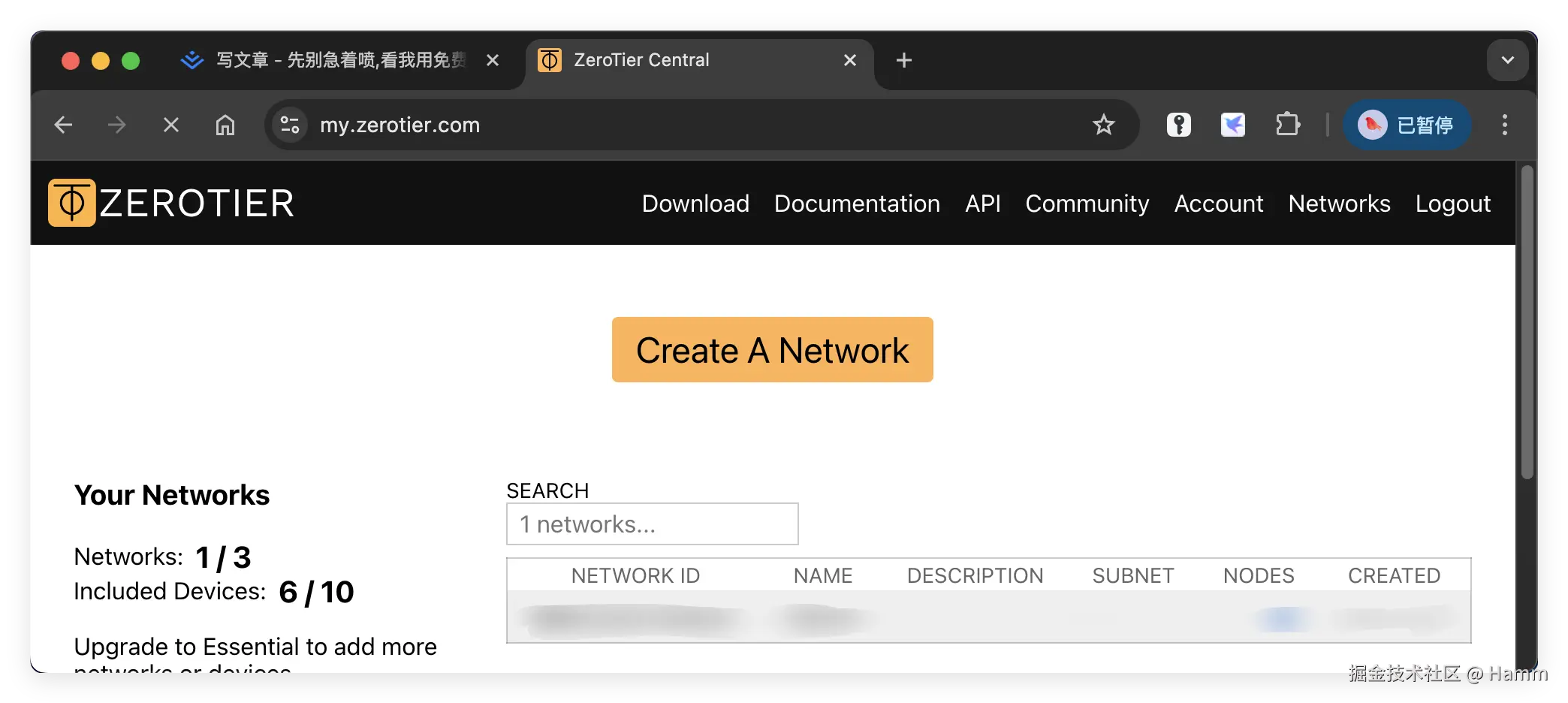Close the 写文章 tab
This screenshot has width=1568, height=703.
pyautogui.click(x=493, y=60)
